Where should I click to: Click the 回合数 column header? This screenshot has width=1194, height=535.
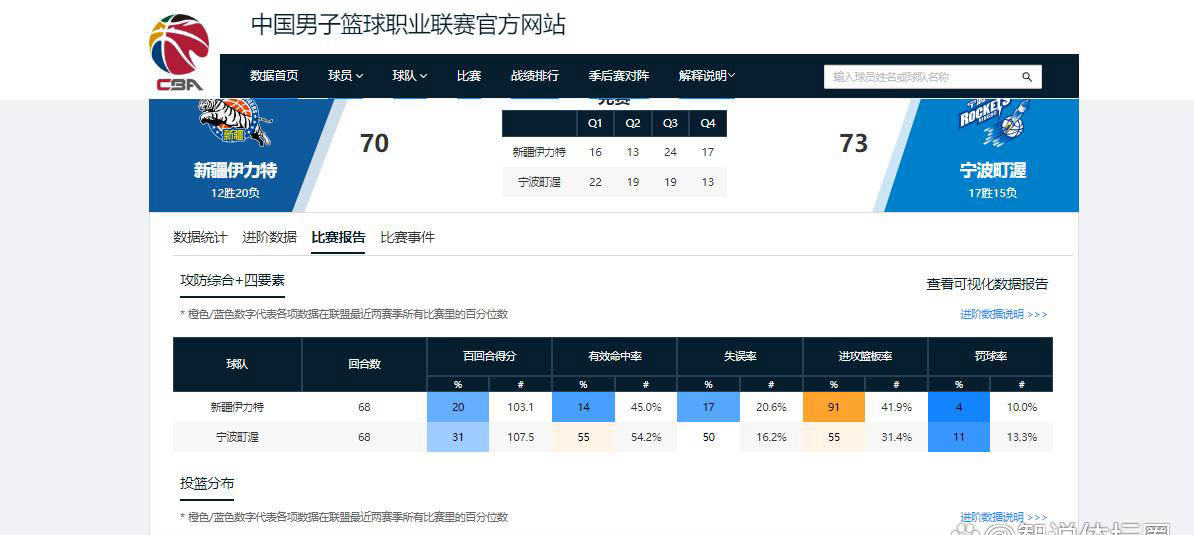pos(364,365)
